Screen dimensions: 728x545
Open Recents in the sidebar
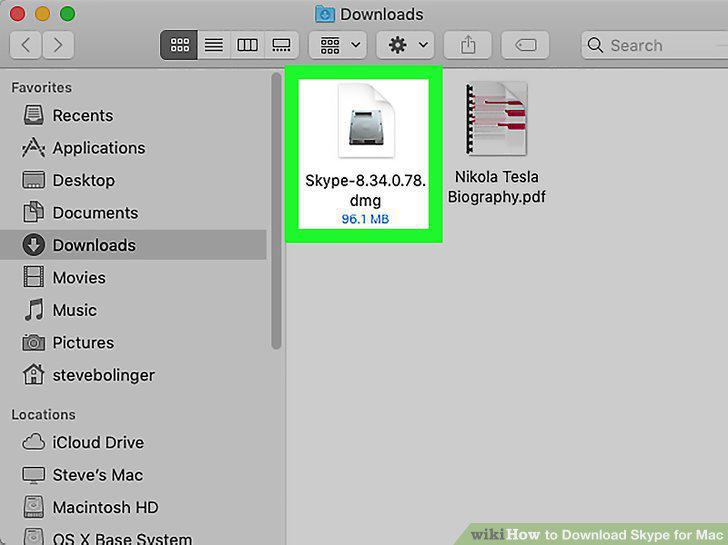[133, 115]
